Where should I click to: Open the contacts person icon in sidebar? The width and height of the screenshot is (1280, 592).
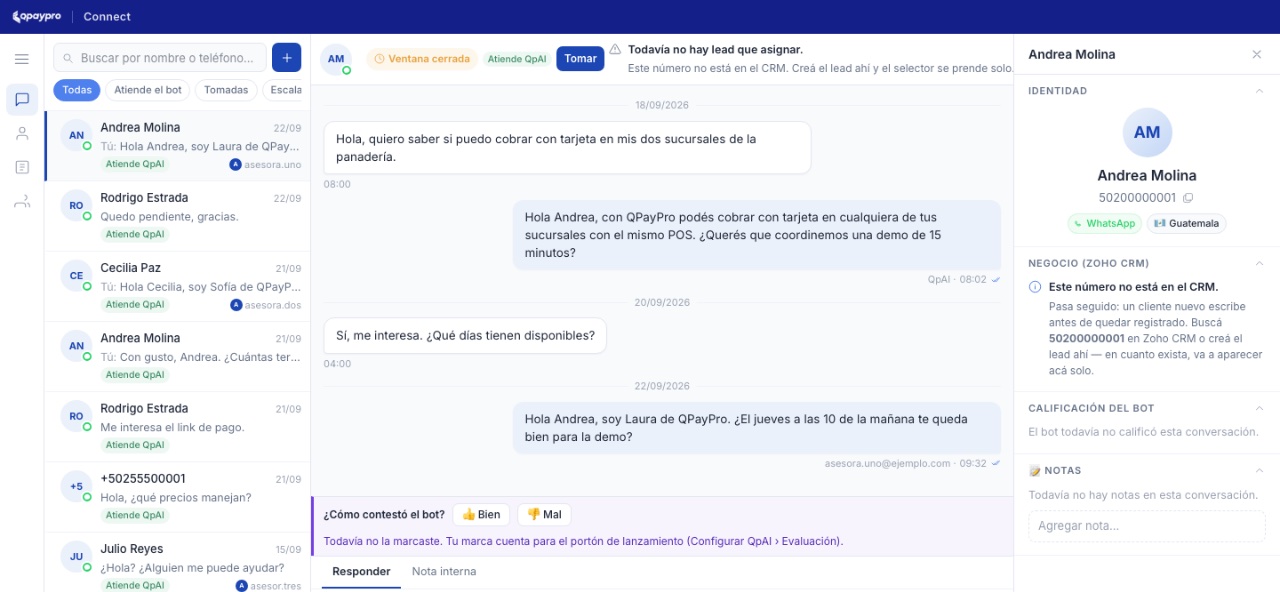[22, 133]
